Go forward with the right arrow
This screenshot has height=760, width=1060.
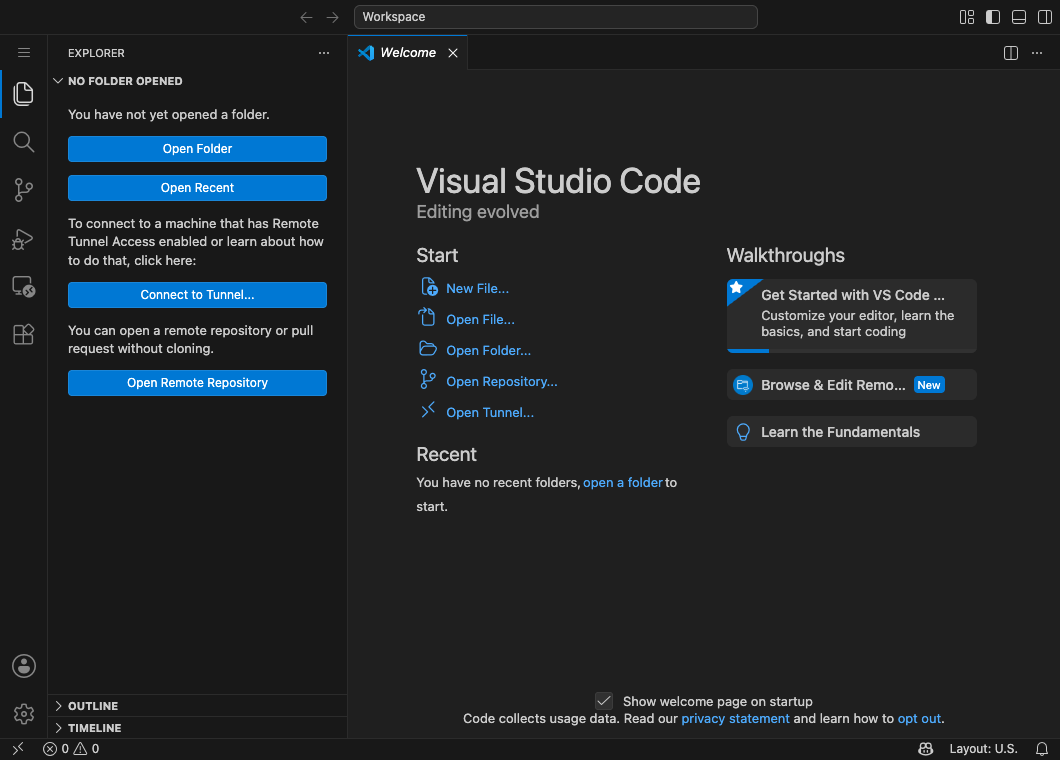[x=333, y=18]
